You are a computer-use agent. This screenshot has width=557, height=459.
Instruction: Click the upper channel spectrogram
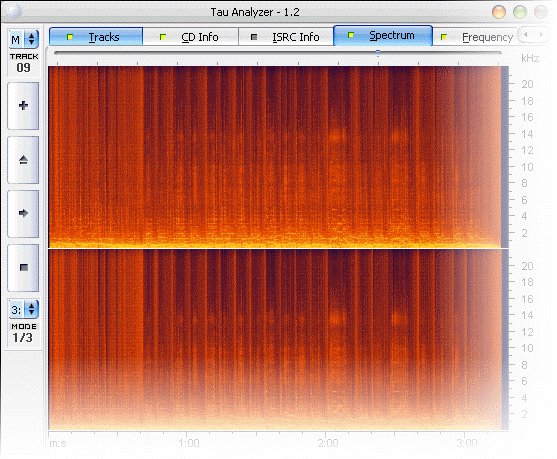[x=278, y=157]
